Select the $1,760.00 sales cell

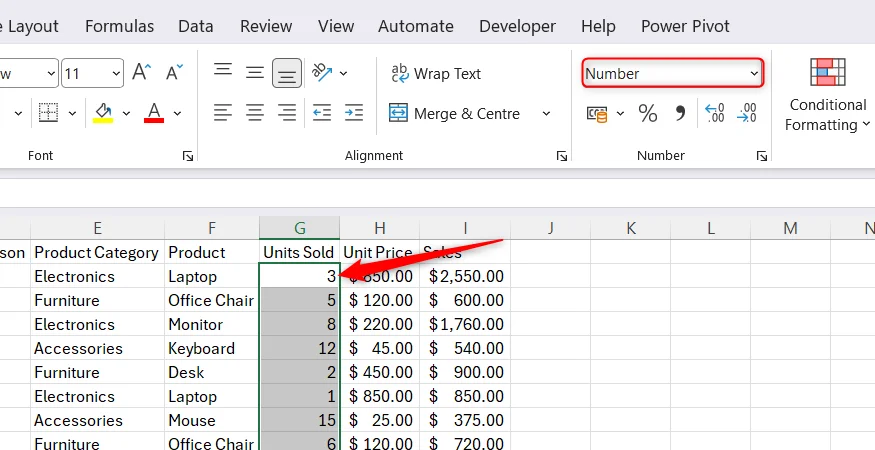tap(465, 324)
